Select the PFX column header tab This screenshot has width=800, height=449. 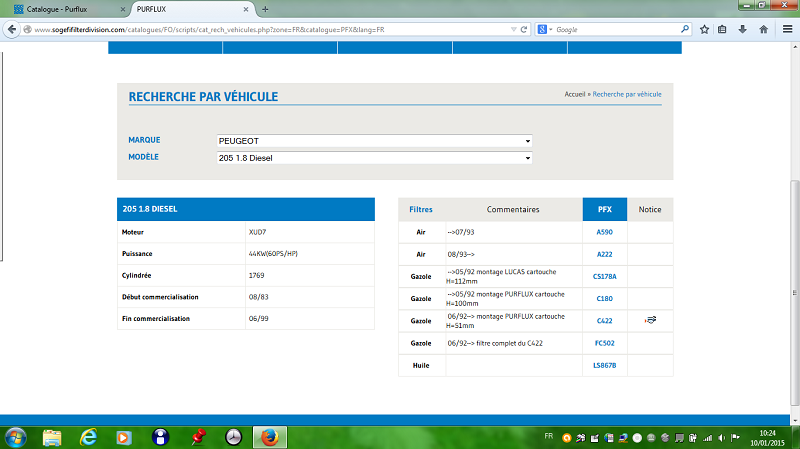pos(605,209)
